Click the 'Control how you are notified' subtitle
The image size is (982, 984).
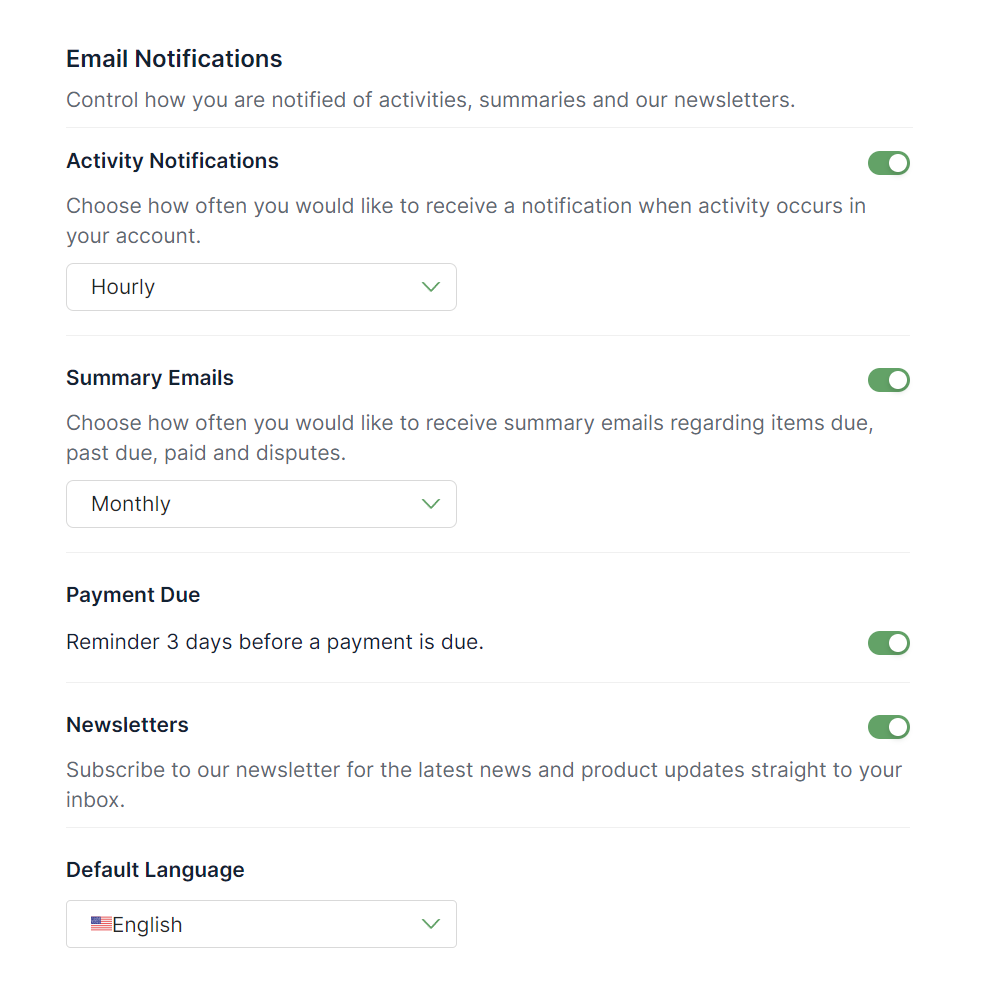[430, 100]
